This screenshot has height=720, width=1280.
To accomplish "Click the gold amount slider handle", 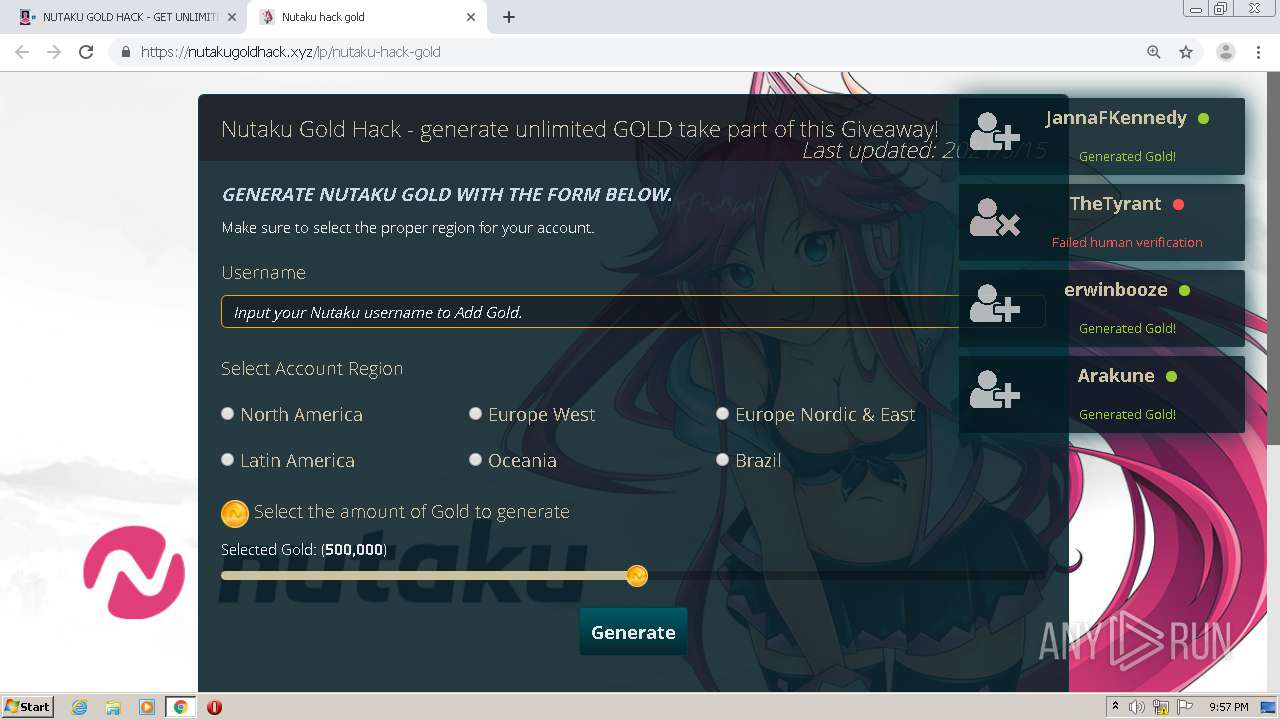I will (637, 576).
